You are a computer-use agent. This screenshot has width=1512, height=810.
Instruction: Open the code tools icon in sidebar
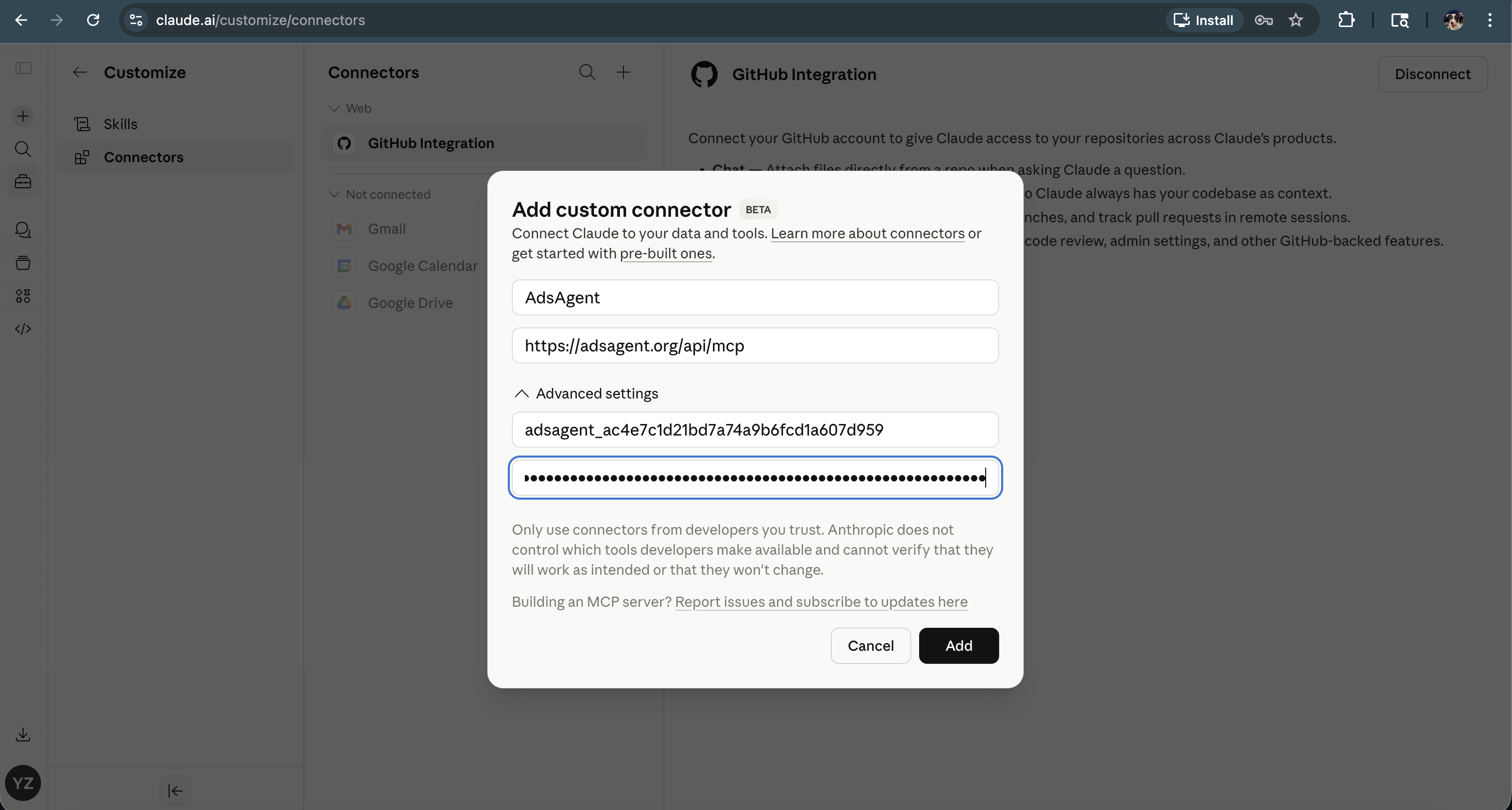[23, 328]
